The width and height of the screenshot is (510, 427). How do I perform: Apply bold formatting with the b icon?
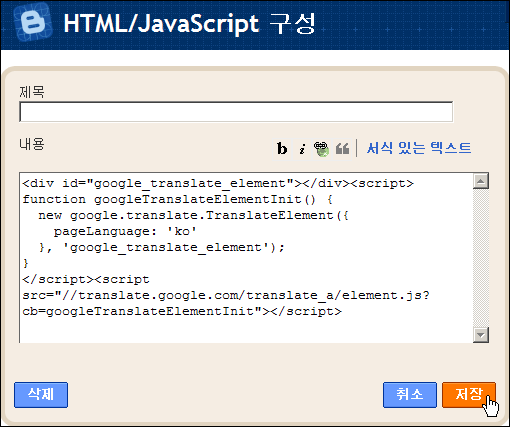282,149
